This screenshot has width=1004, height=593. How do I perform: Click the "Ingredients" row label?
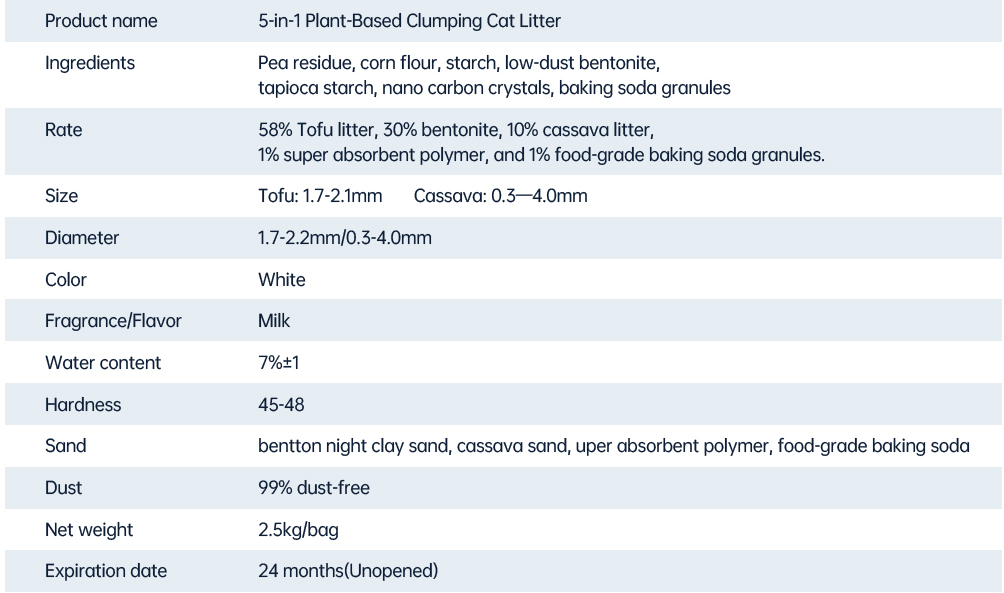coord(90,63)
